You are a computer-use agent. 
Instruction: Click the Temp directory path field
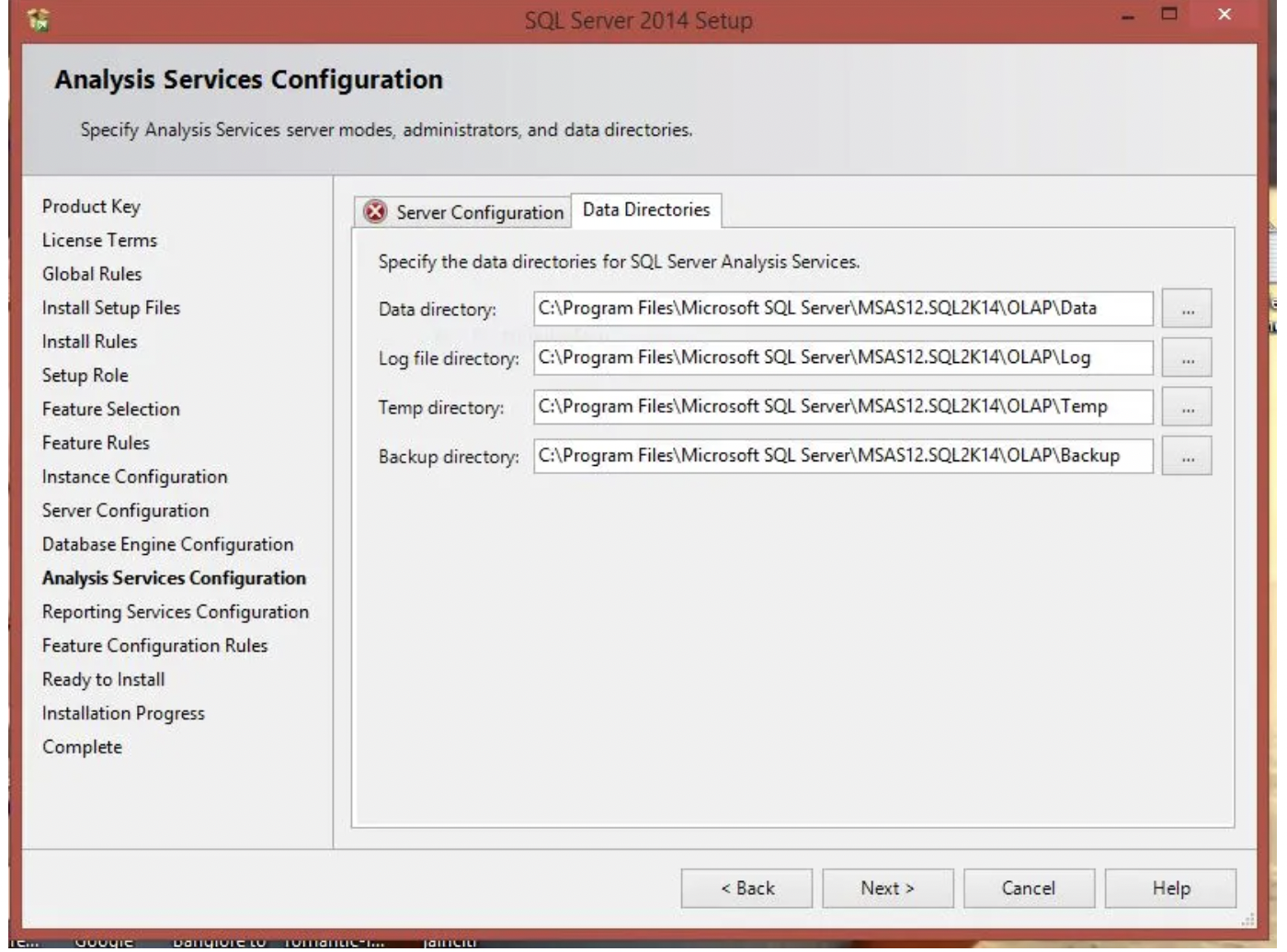tap(843, 407)
